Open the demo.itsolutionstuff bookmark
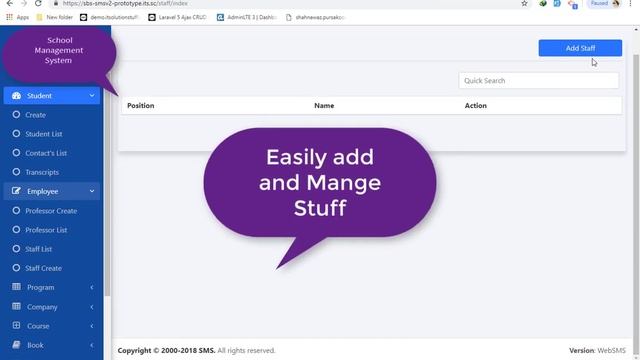640x360 pixels. click(109, 17)
